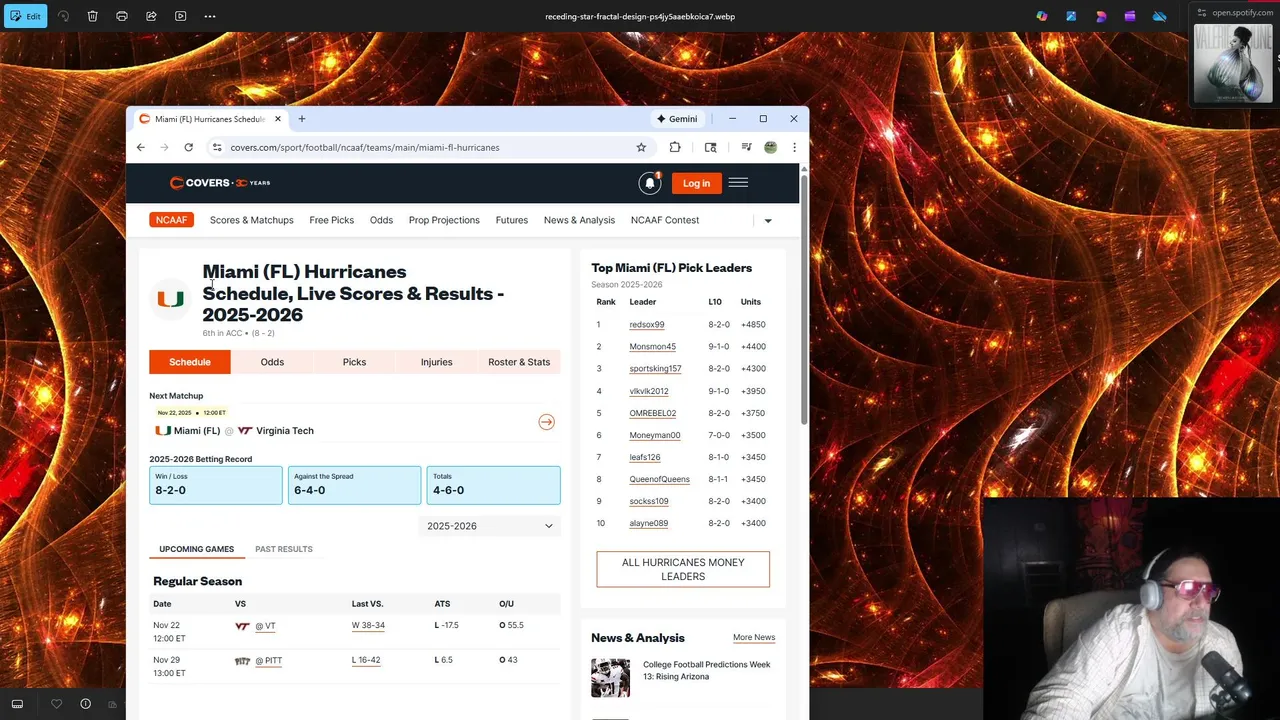1280x720 pixels.
Task: Click All Hurricanes Money Leaders button
Action: pyautogui.click(x=683, y=569)
